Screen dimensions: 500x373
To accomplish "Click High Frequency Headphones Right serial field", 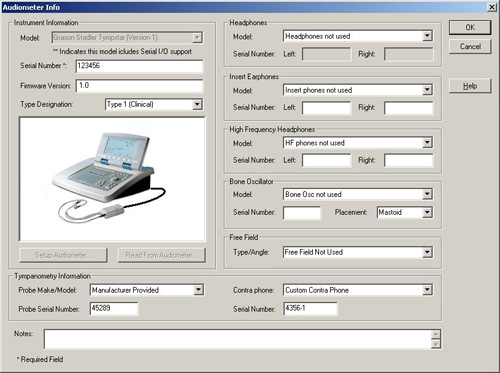I will pos(409,160).
